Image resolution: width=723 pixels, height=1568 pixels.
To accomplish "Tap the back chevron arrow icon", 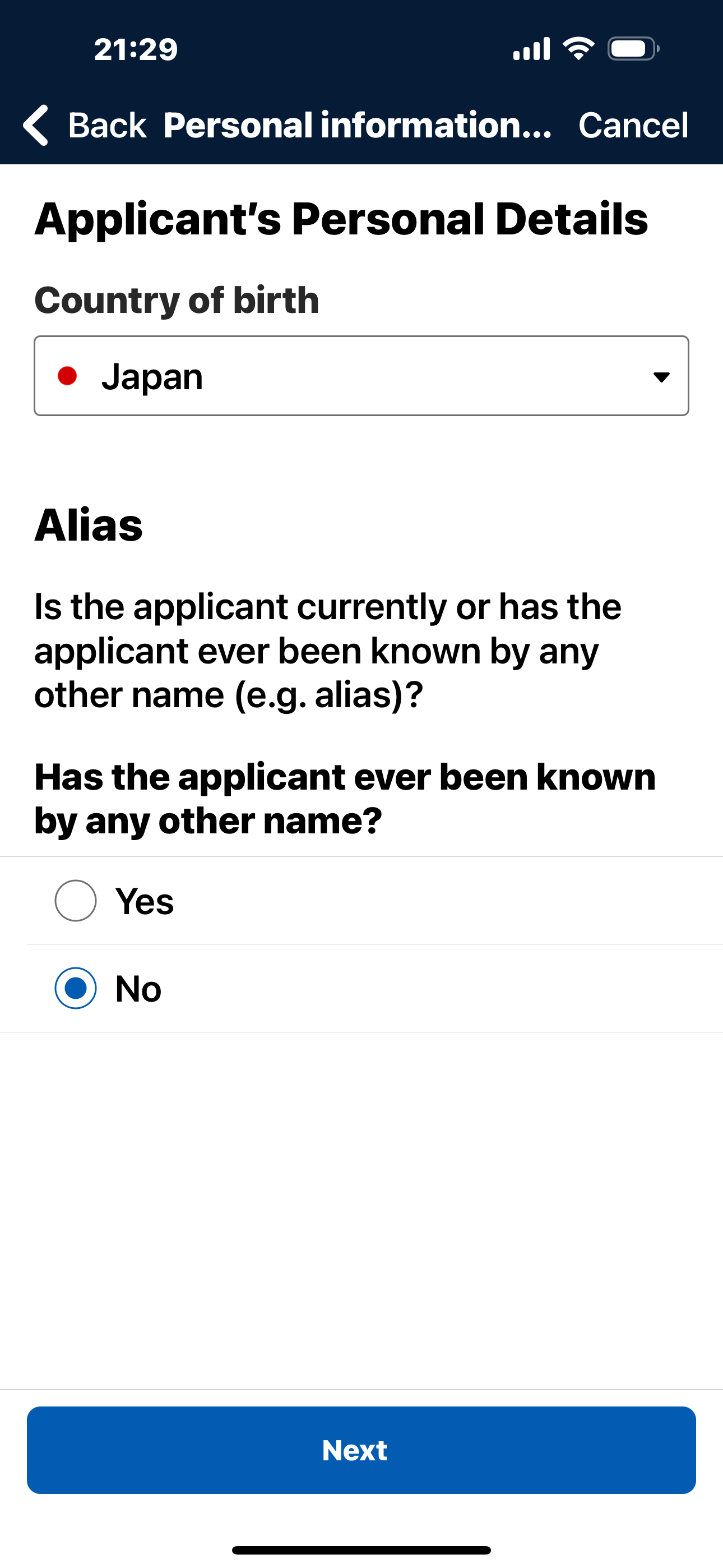I will pos(36,126).
